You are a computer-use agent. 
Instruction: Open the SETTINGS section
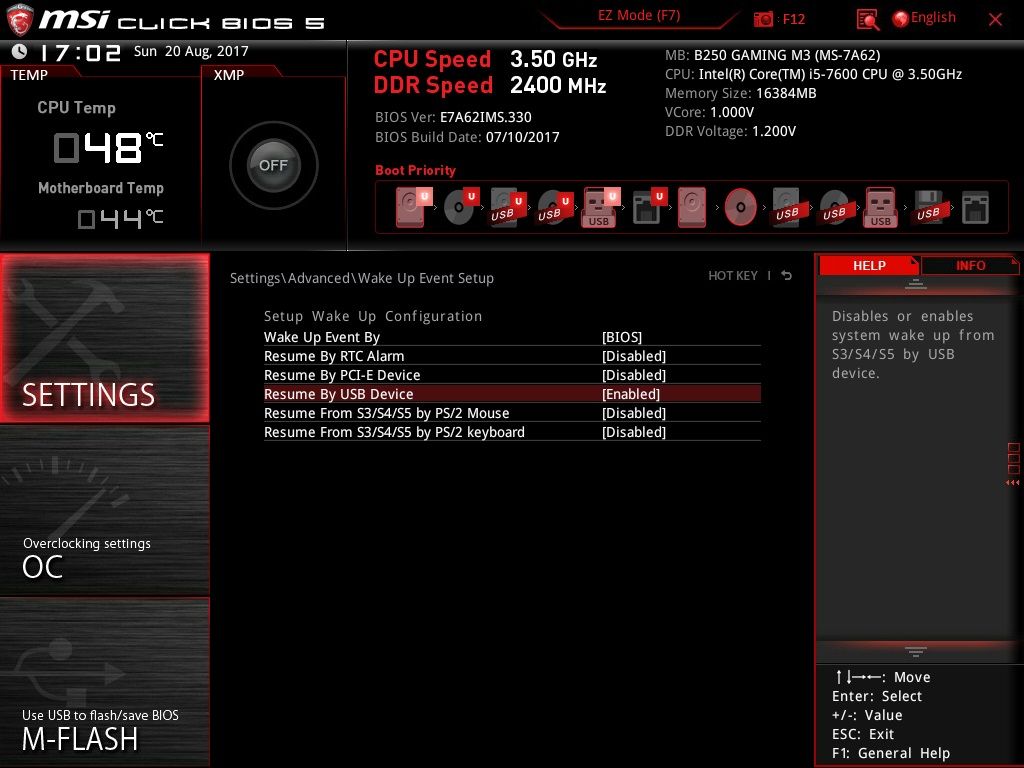(x=104, y=338)
